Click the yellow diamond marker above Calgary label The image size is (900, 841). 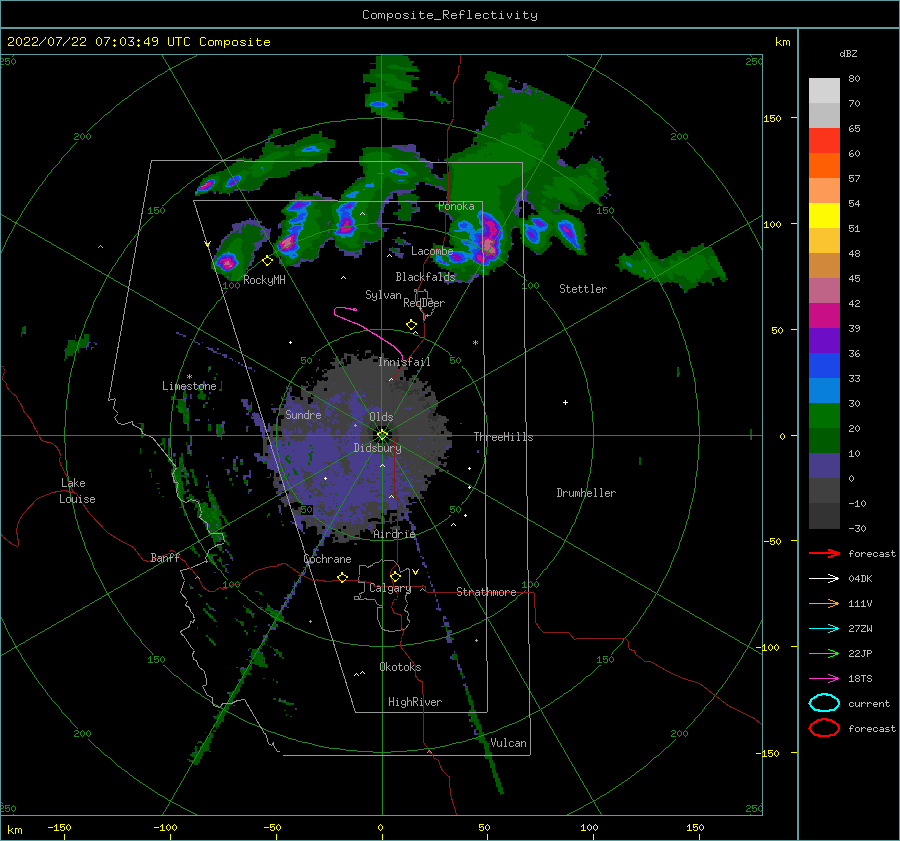[395, 576]
